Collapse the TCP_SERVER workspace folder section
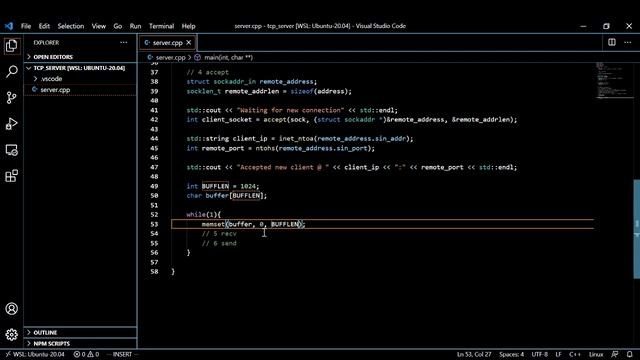The image size is (640, 360). click(80, 68)
